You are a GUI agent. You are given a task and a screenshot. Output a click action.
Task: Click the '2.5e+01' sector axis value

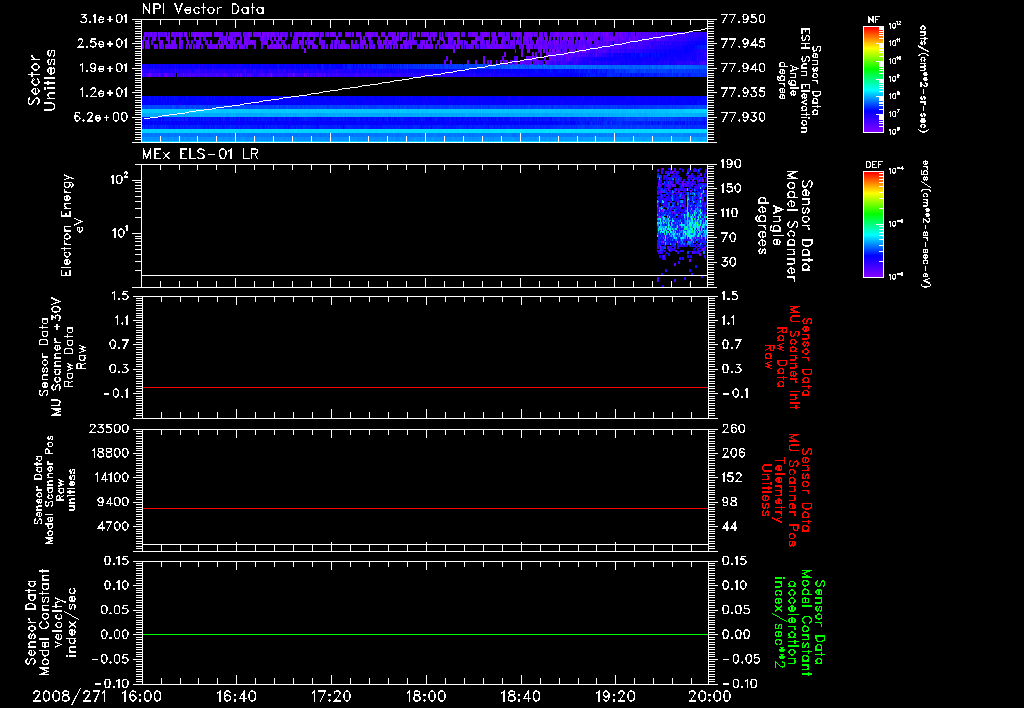tap(103, 43)
